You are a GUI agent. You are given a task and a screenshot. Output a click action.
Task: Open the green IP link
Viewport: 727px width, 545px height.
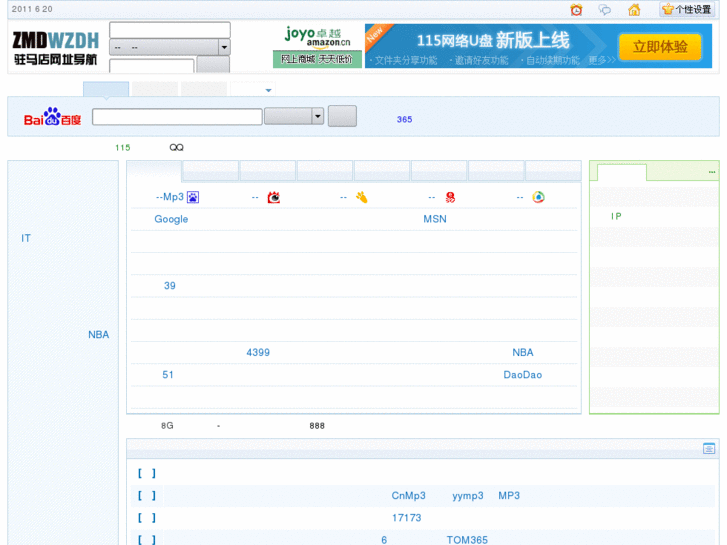pyautogui.click(x=616, y=216)
